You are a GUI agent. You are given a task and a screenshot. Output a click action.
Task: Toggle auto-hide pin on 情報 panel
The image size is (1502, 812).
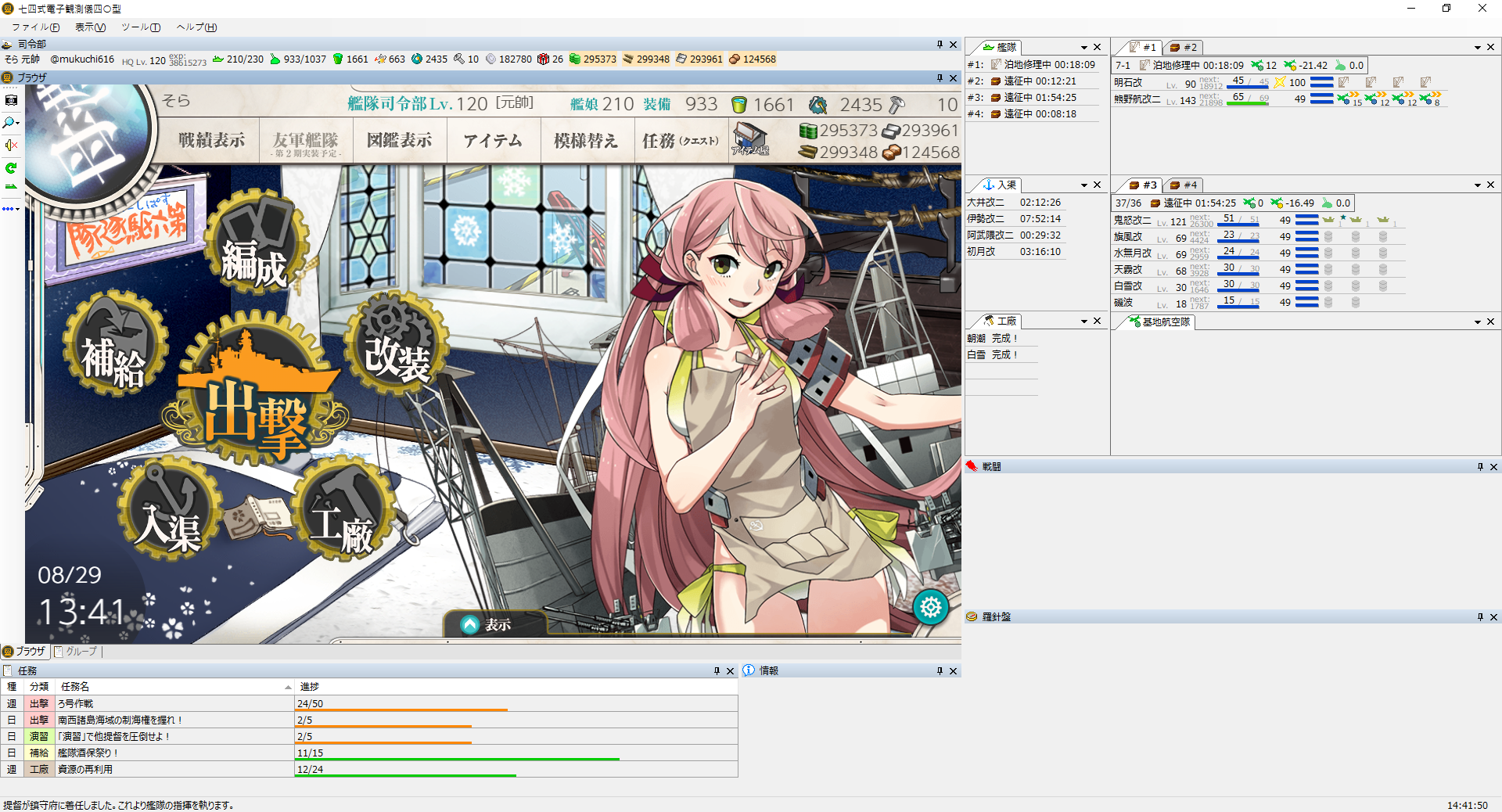coord(940,671)
